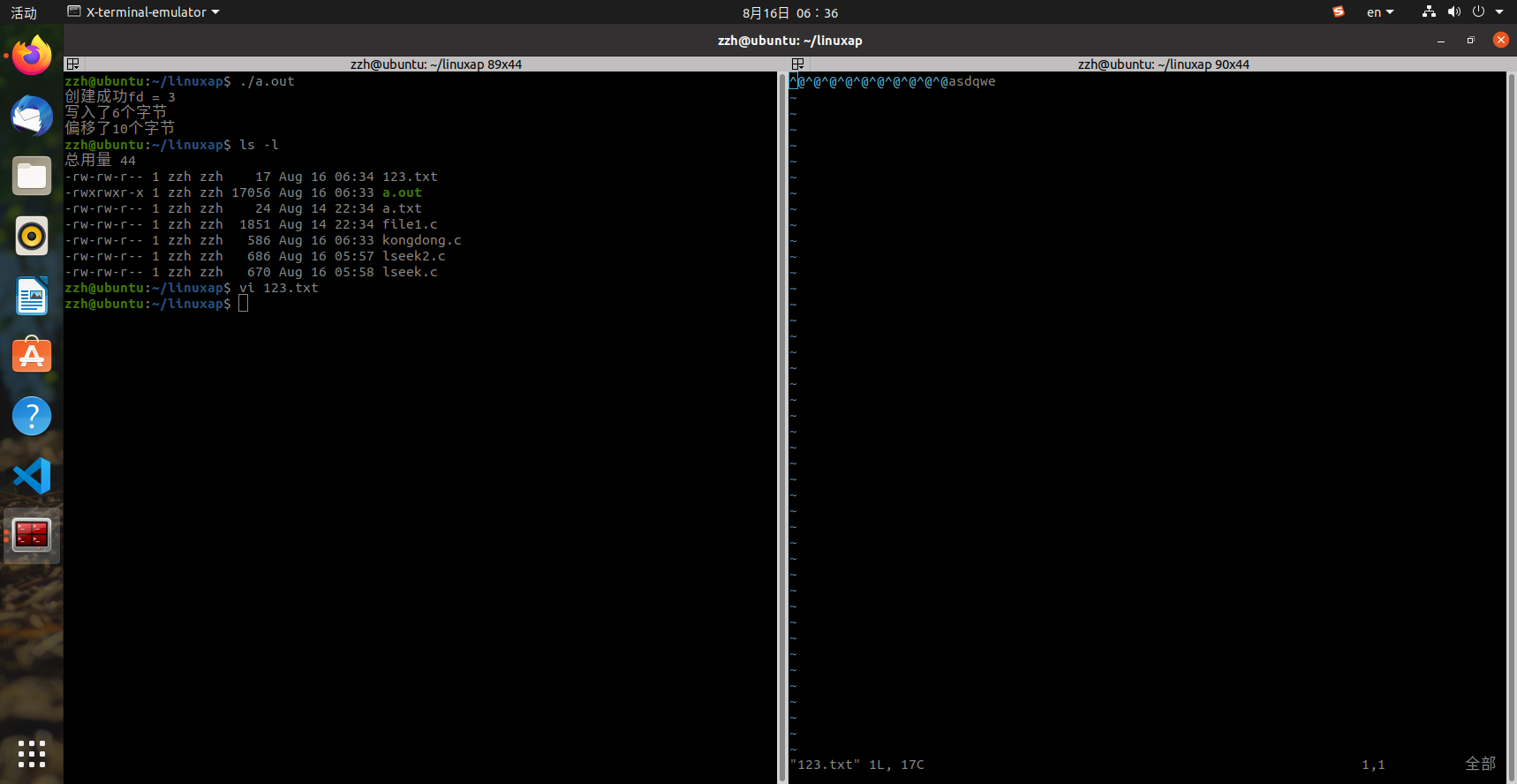1517x784 pixels.
Task: Click the 创建成功fd = 3 output line
Action: coord(120,97)
